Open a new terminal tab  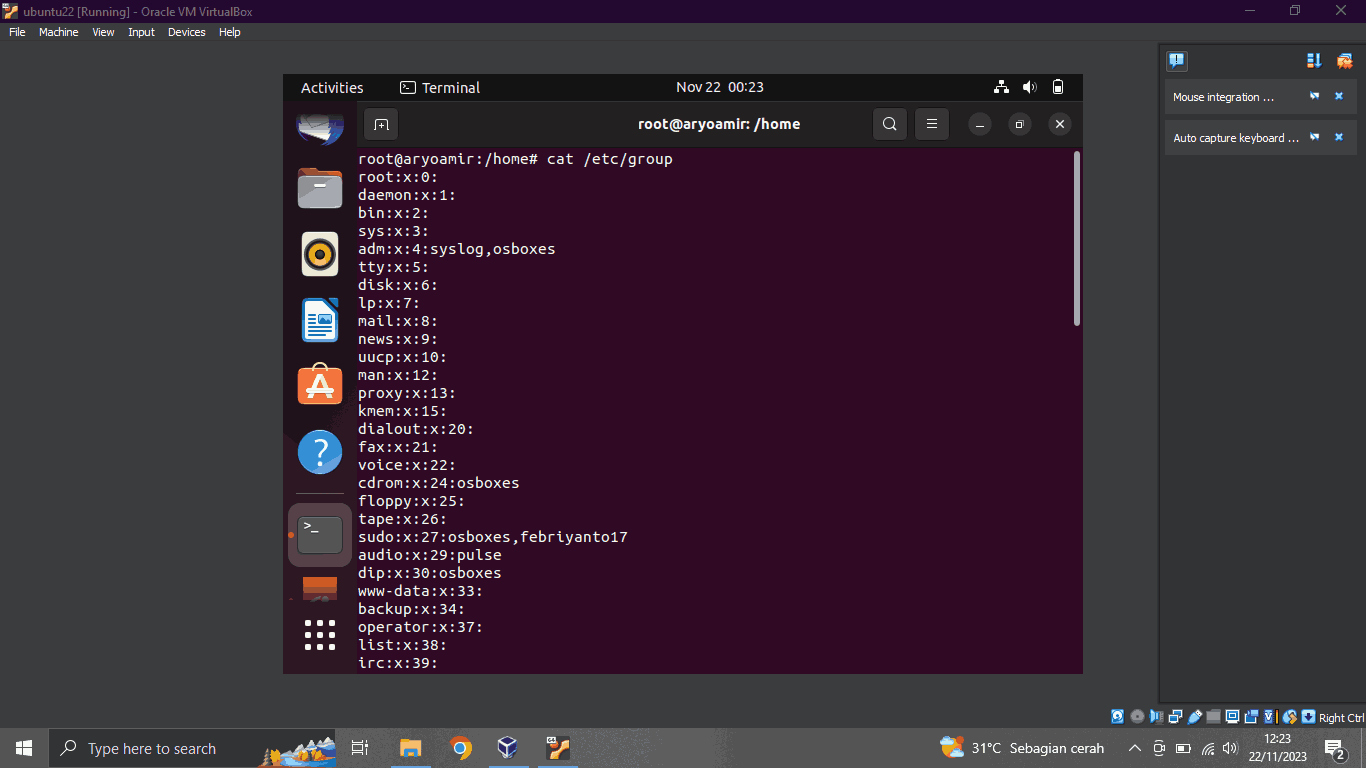tap(381, 124)
